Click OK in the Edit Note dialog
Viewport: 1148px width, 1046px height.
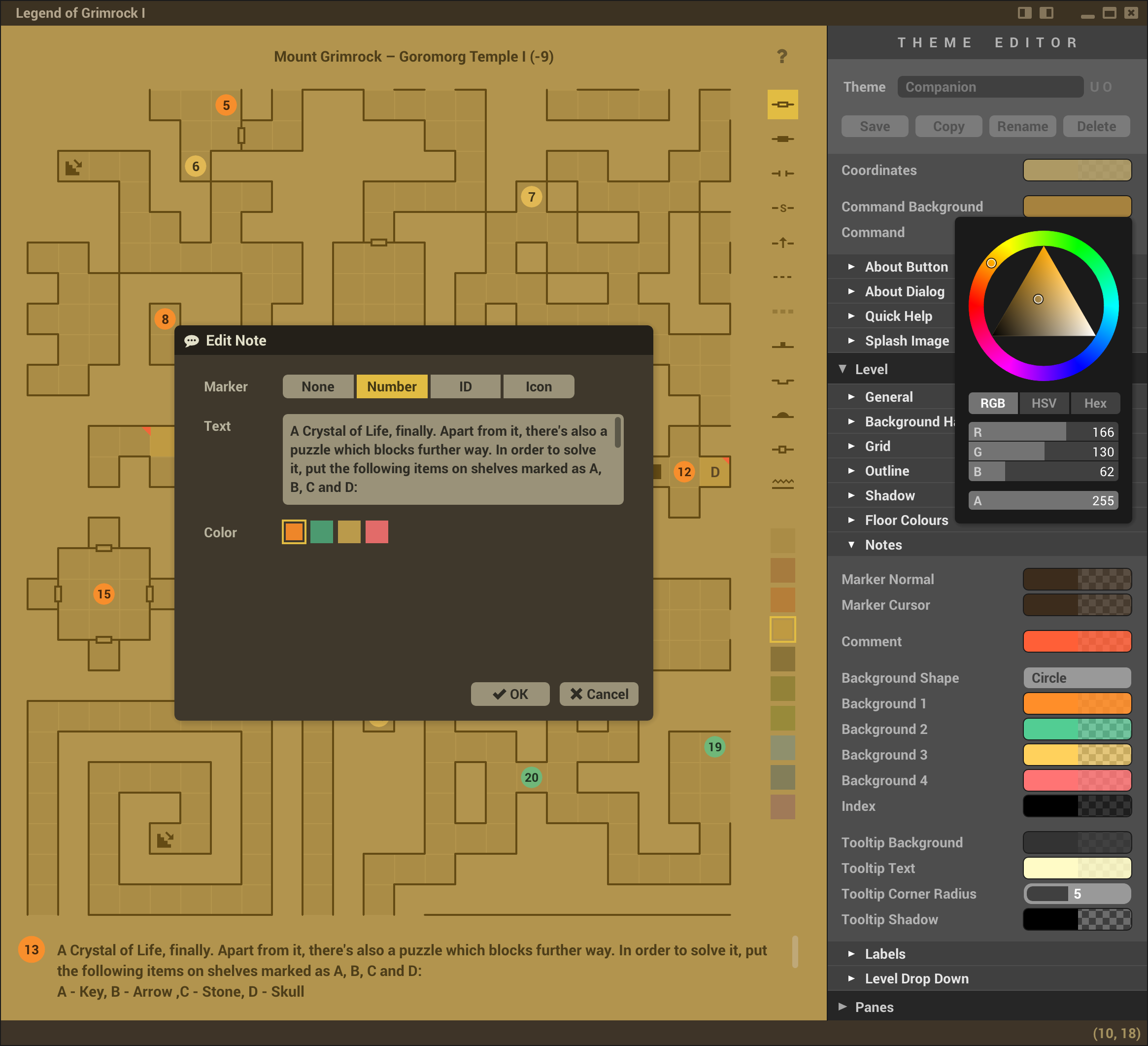click(509, 694)
